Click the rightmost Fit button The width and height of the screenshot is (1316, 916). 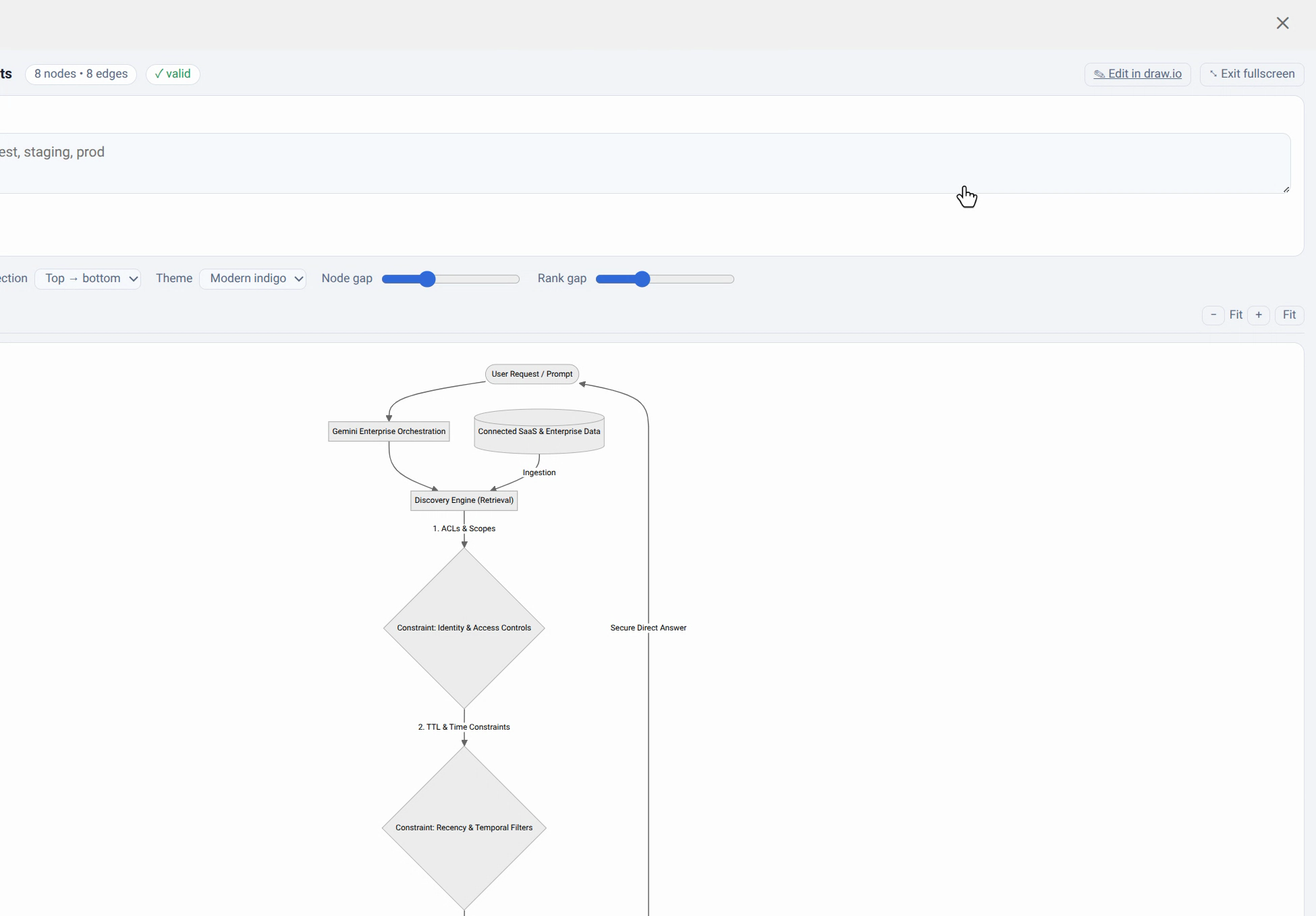(x=1289, y=315)
